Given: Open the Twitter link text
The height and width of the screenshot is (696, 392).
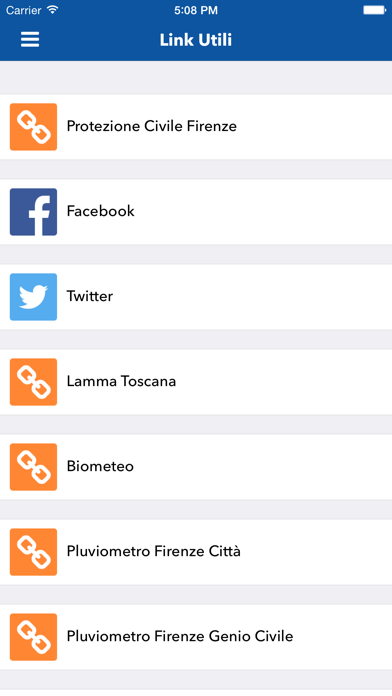Looking at the screenshot, I should click(90, 296).
